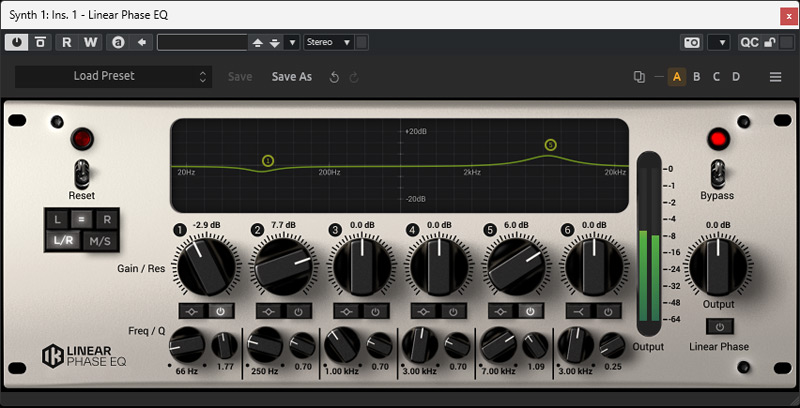Expand dropdown next to the camera icon
The height and width of the screenshot is (408, 800).
coord(718,42)
